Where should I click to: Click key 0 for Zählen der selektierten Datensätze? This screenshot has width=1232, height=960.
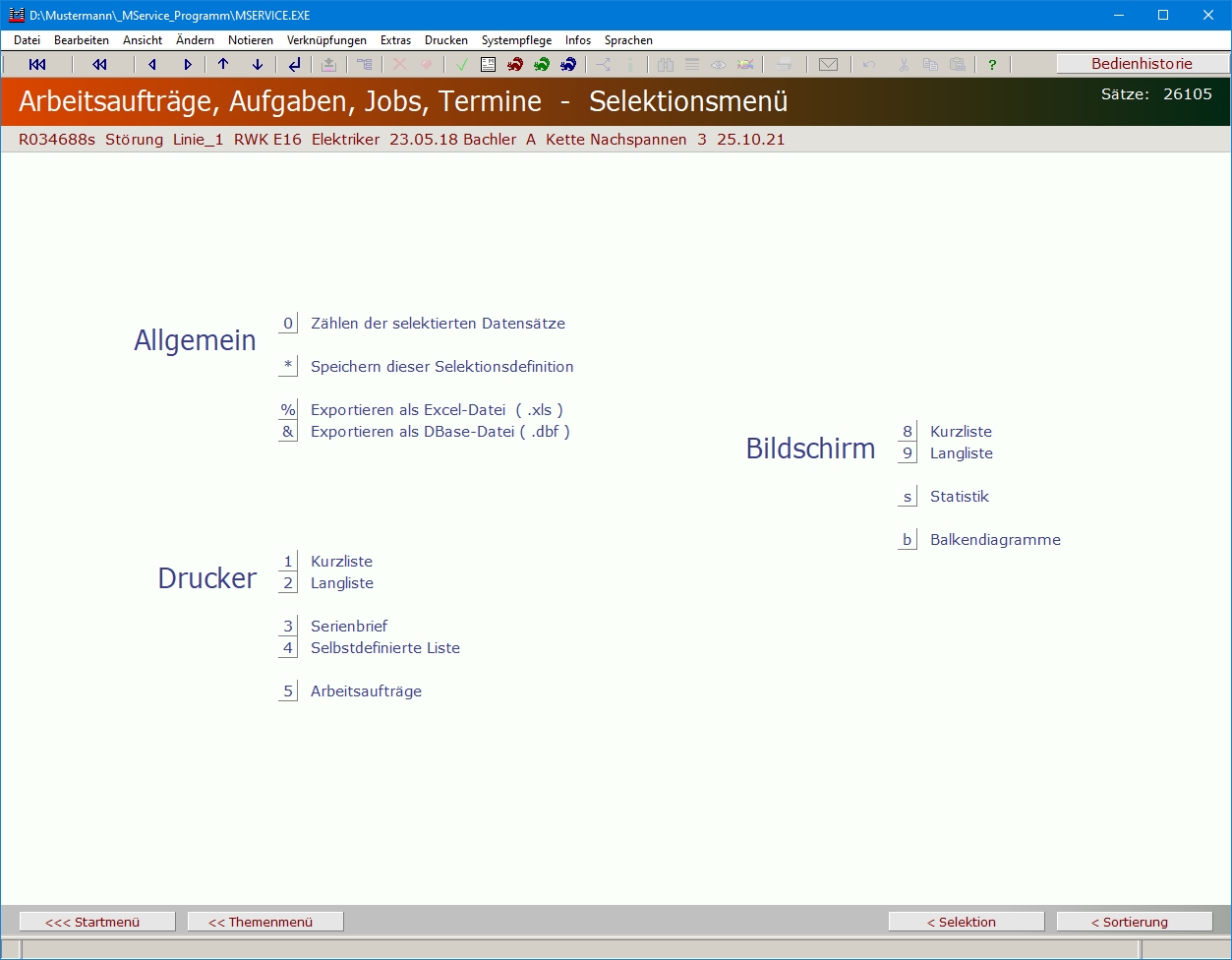coord(288,324)
